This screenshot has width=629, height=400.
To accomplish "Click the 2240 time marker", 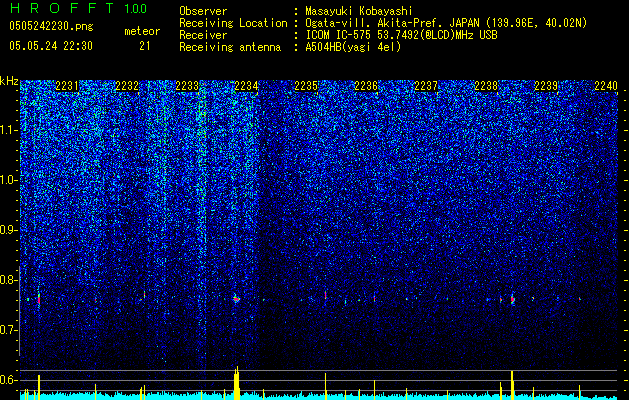I will [x=606, y=86].
